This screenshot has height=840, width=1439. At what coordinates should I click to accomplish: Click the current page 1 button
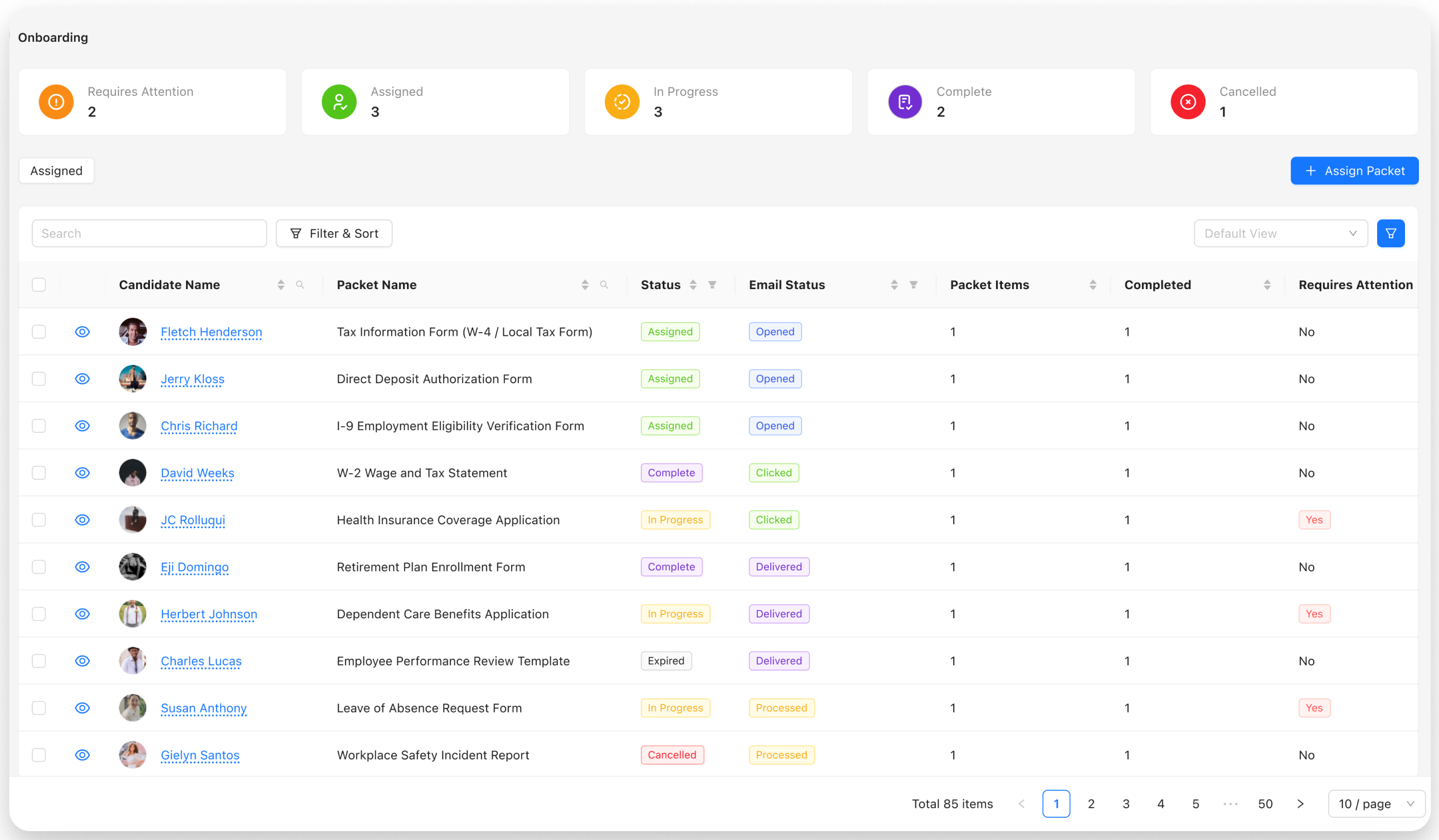click(1057, 804)
